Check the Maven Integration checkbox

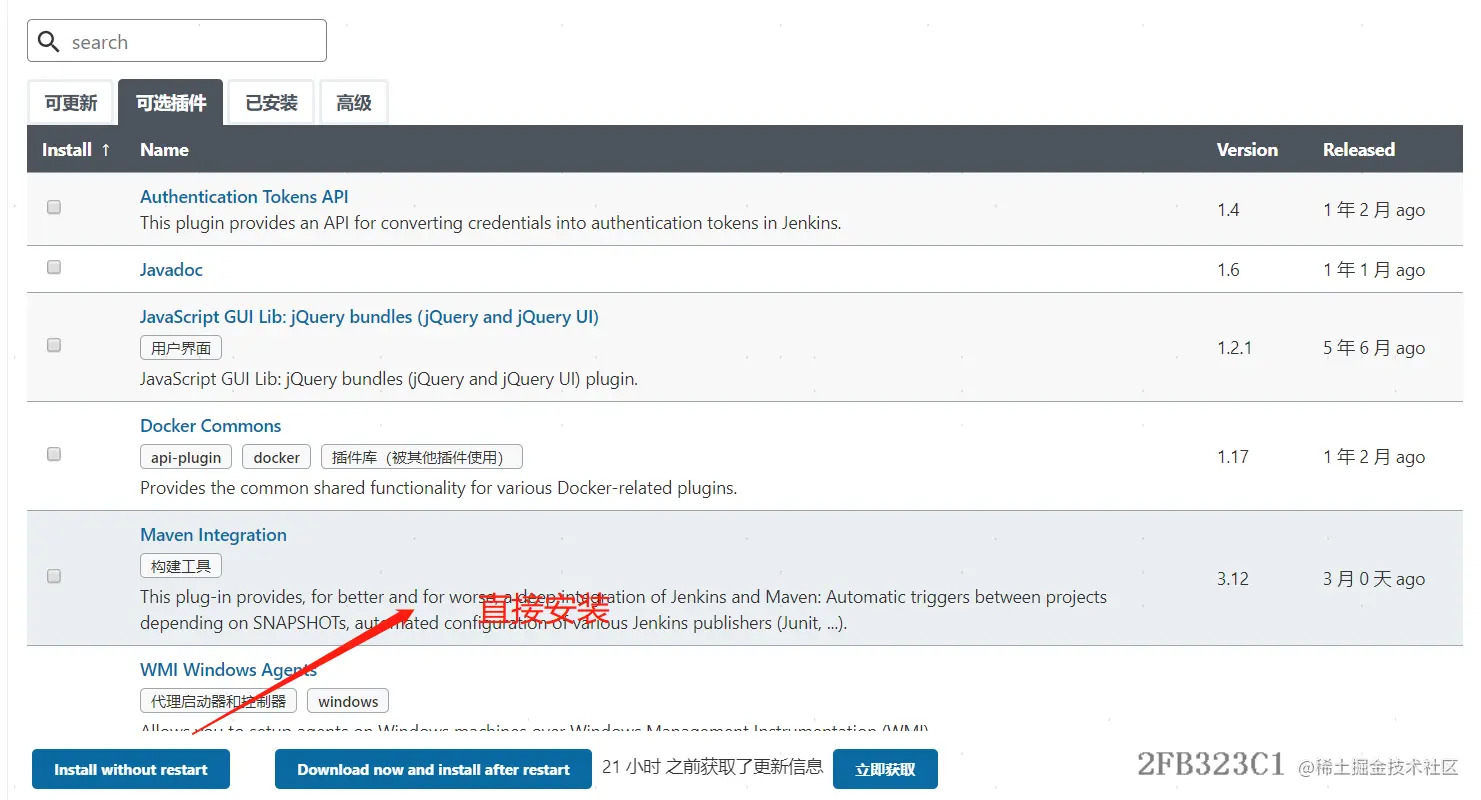coord(54,576)
